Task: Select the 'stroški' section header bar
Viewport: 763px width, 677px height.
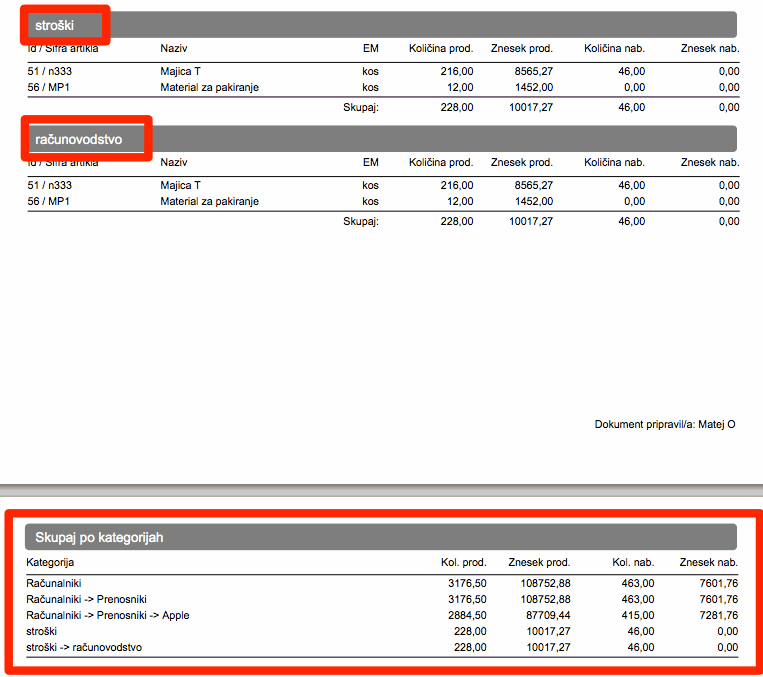Action: 382,25
